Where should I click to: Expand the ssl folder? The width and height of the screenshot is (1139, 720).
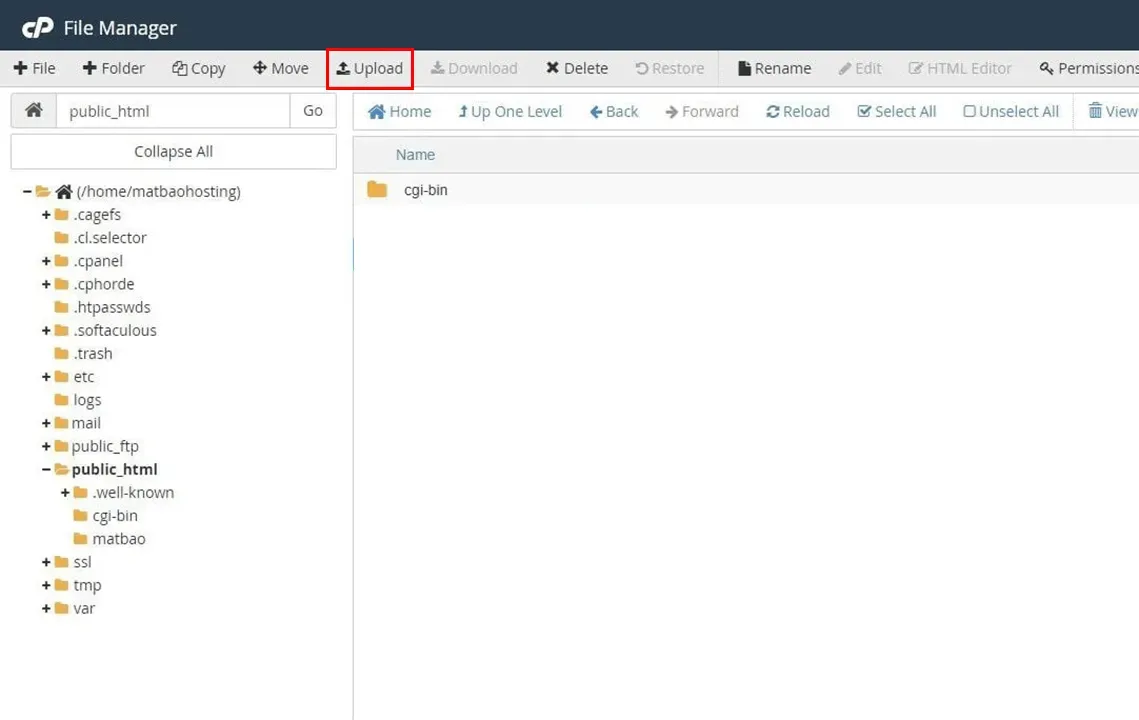tap(46, 562)
